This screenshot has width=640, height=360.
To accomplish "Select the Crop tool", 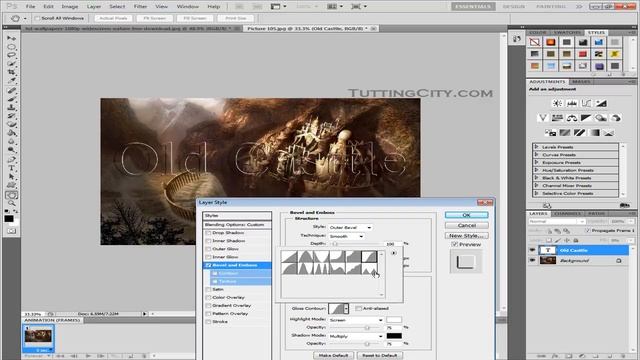I will pos(11,72).
